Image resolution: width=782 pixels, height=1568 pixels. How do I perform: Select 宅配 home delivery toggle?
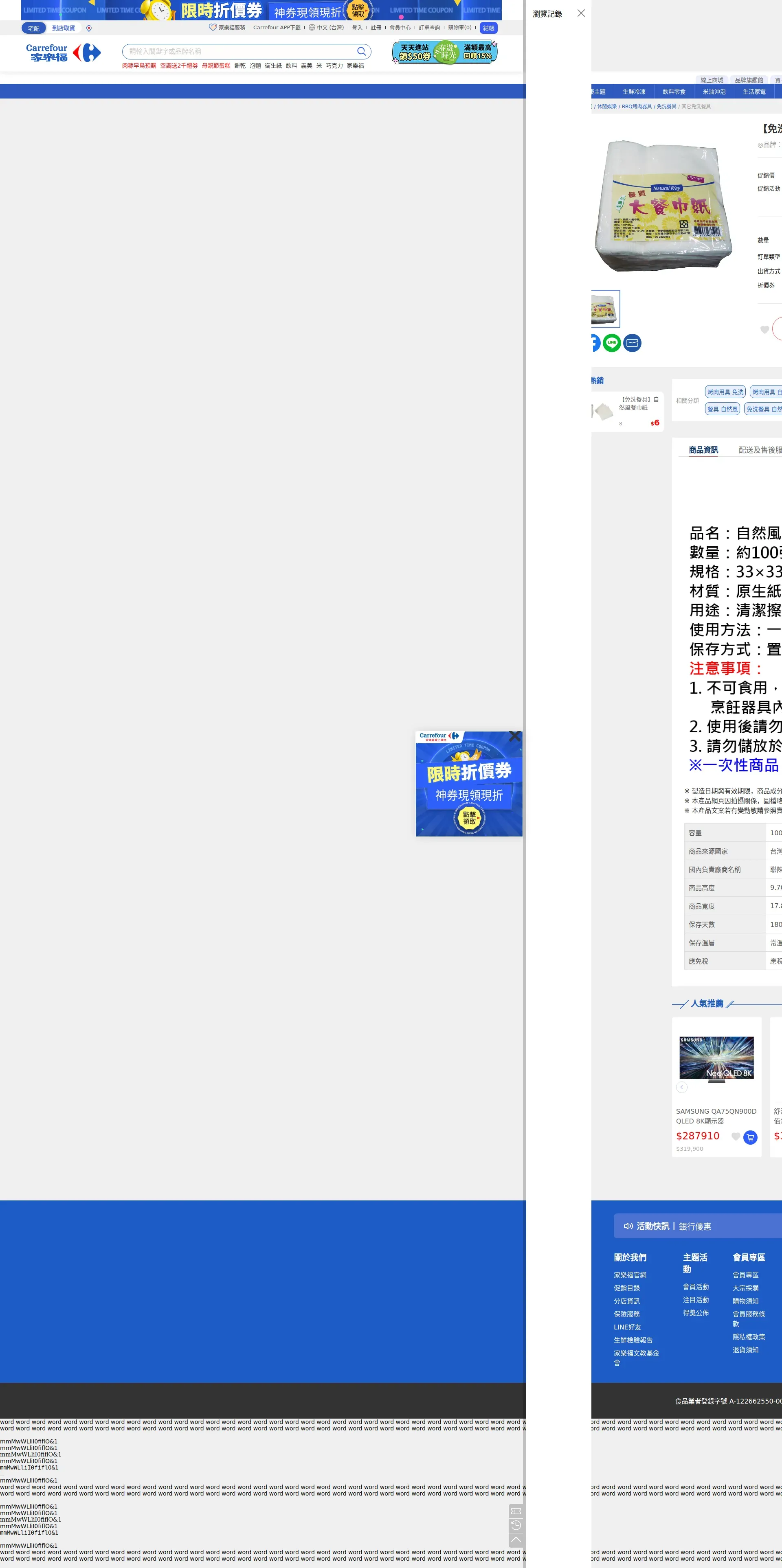tap(33, 28)
